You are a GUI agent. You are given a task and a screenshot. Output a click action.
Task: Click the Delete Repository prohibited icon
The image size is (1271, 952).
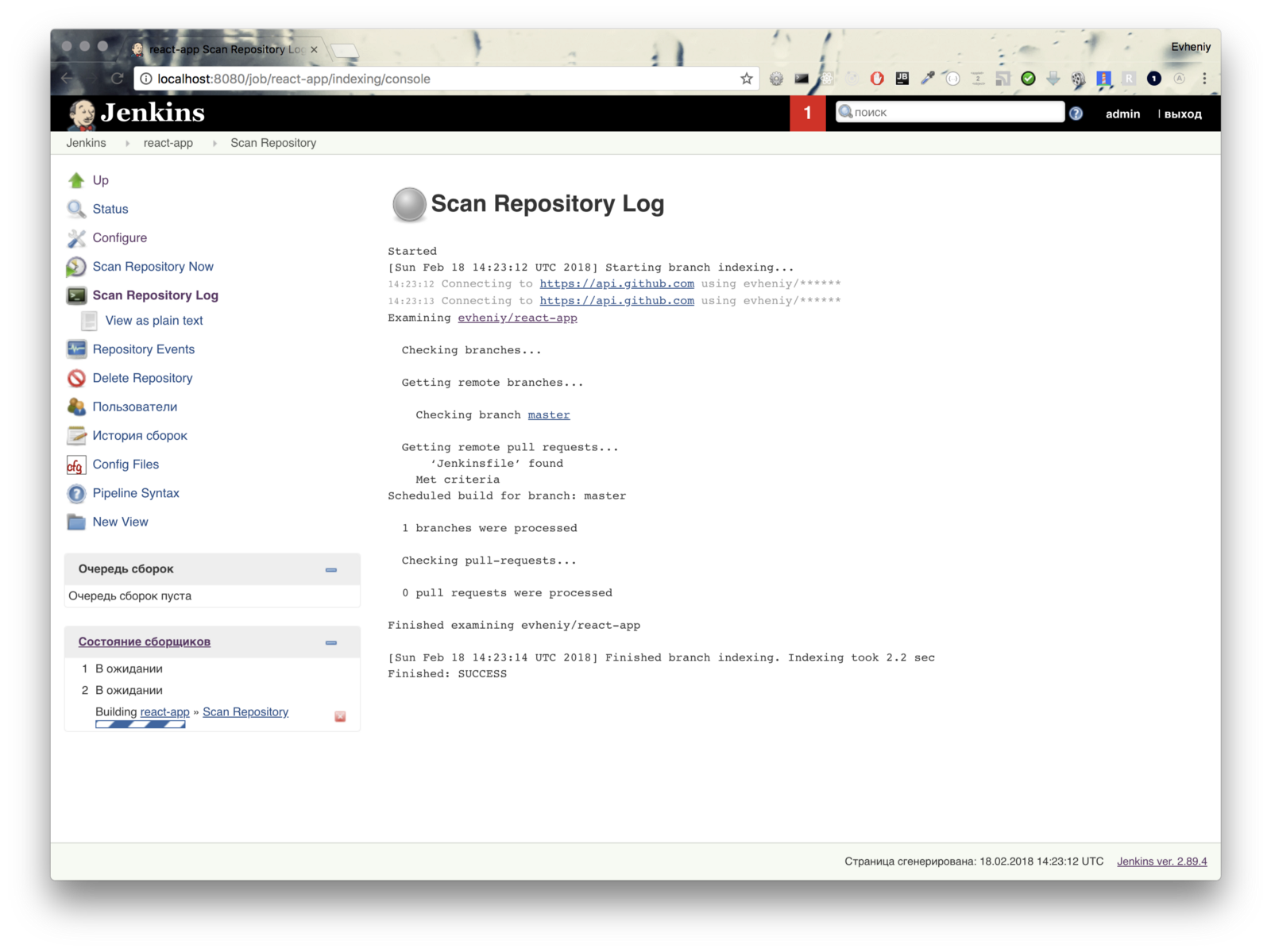point(76,378)
